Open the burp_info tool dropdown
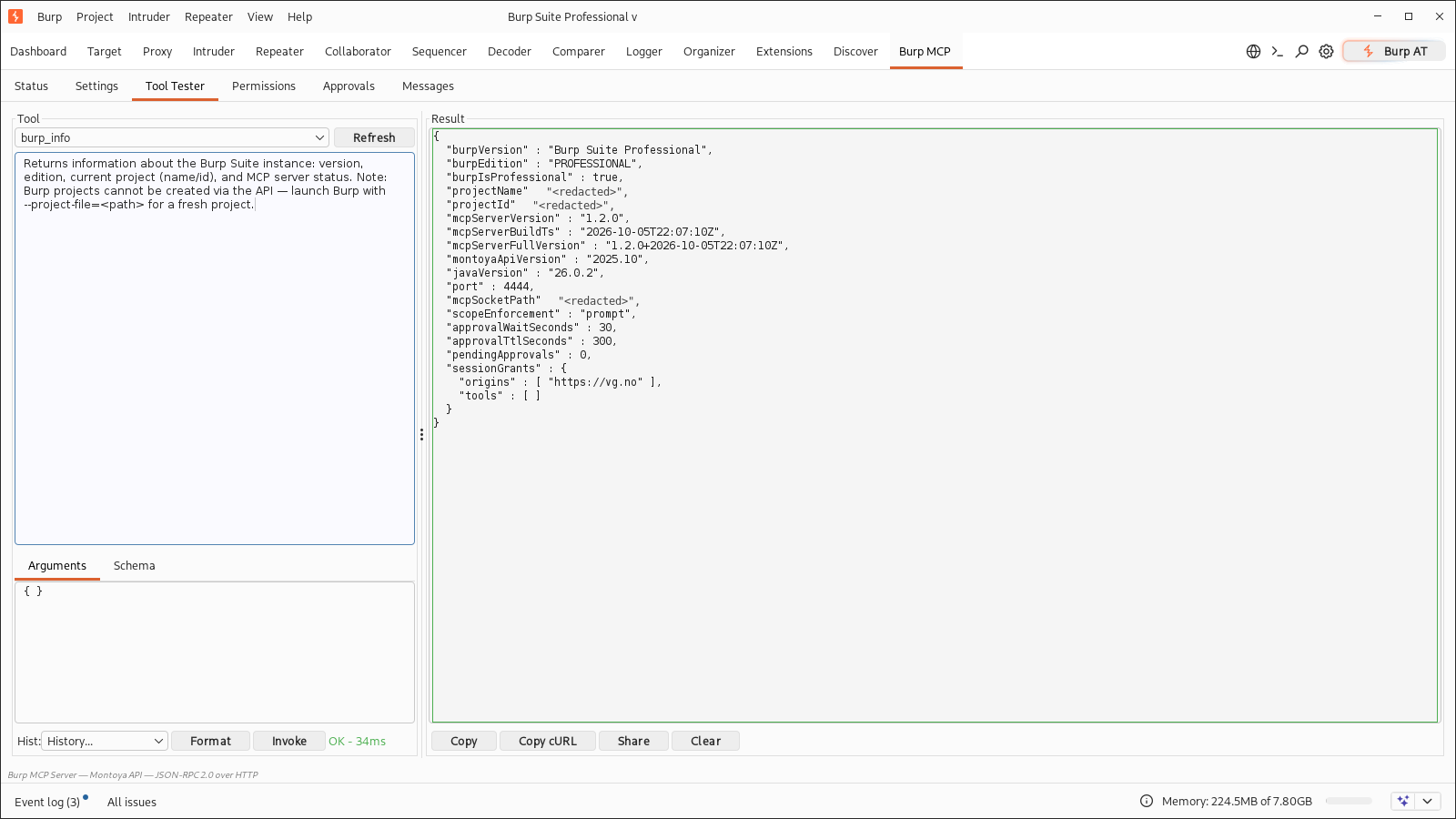 (x=171, y=137)
